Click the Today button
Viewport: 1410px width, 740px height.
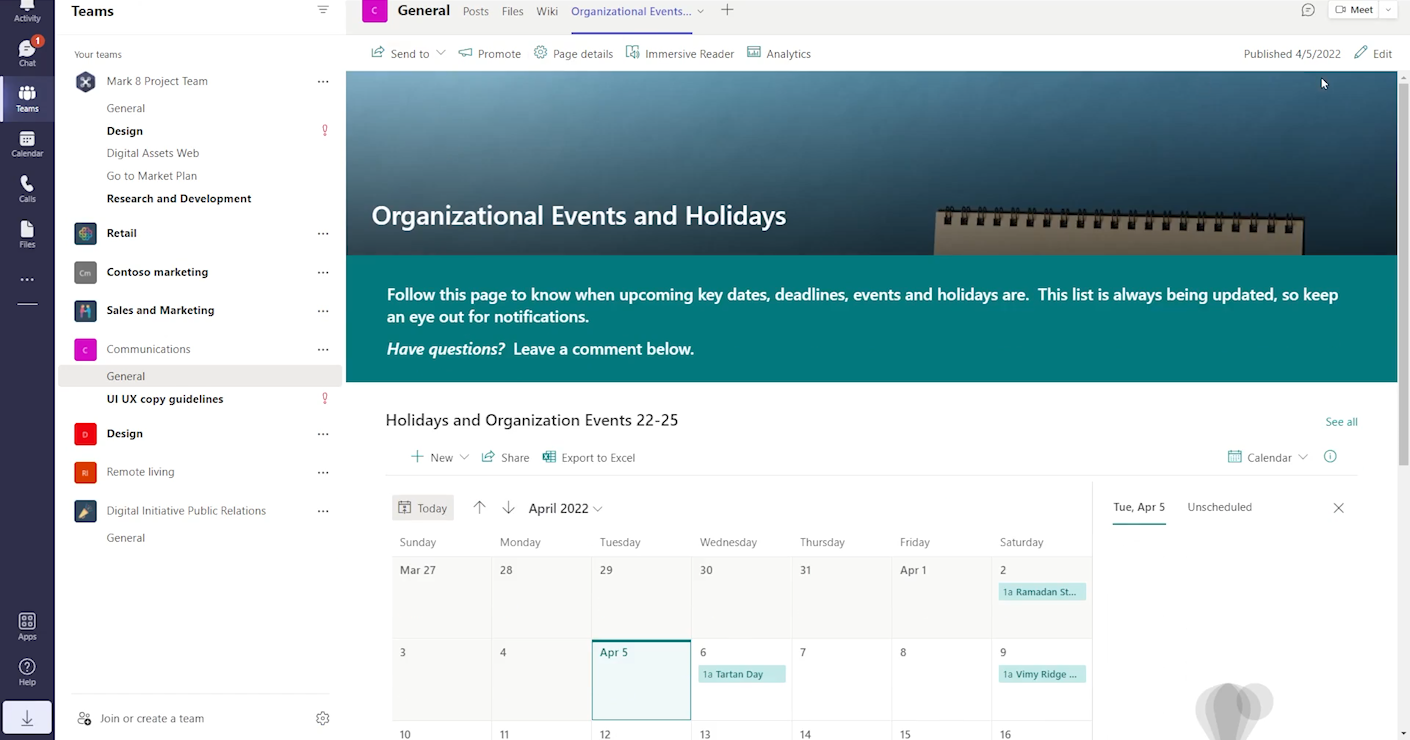click(x=423, y=508)
